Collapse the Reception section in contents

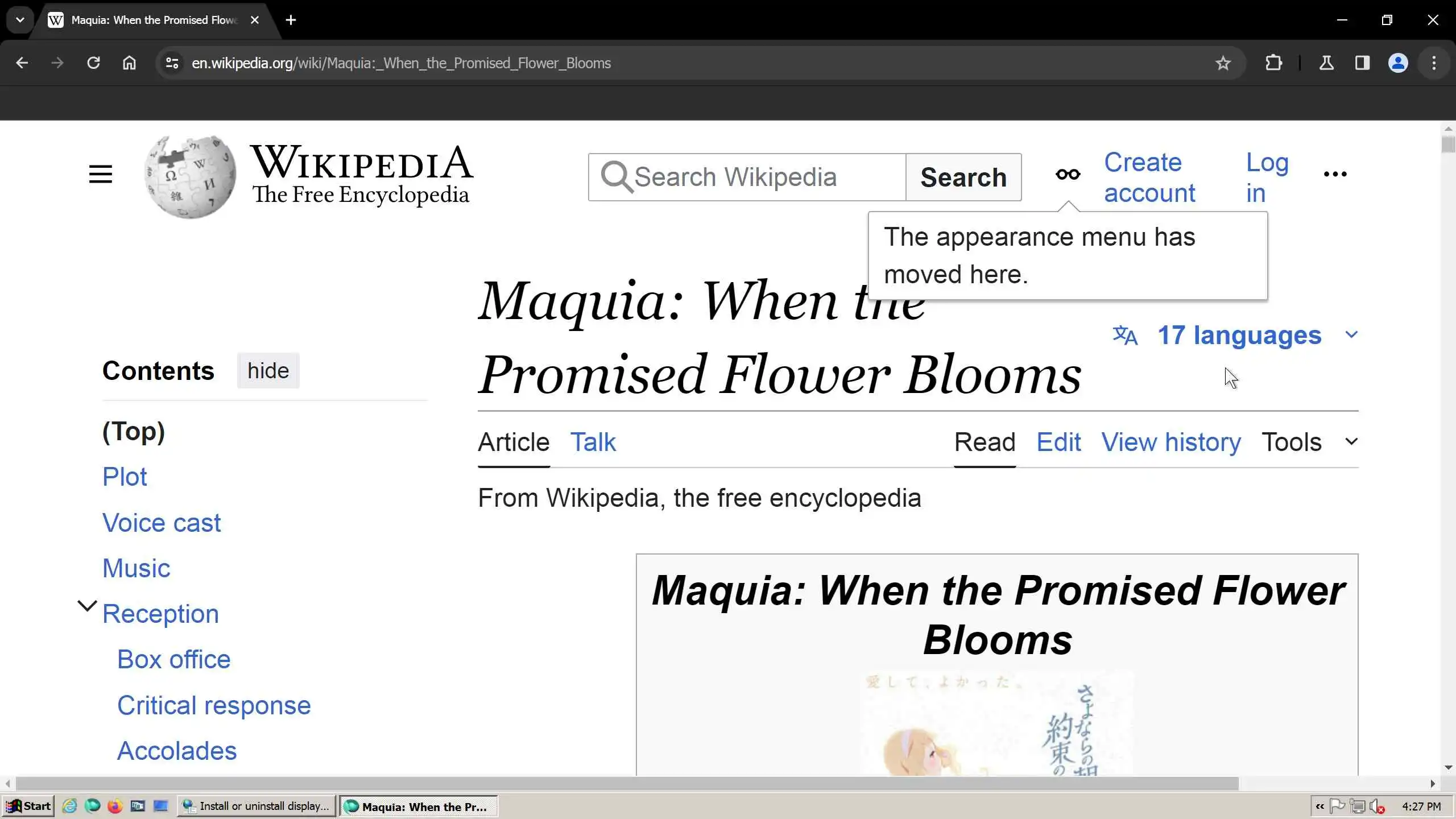87,606
